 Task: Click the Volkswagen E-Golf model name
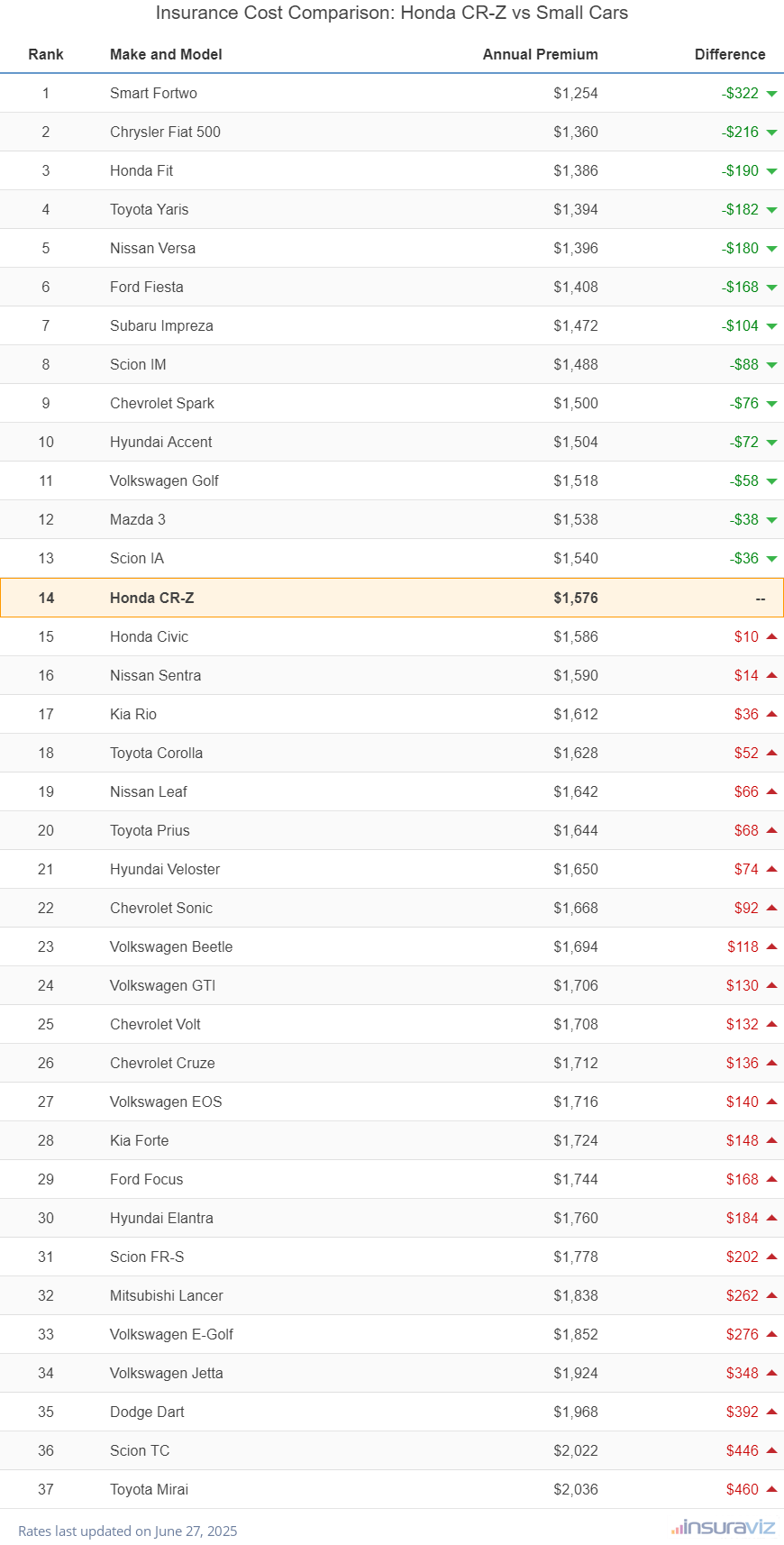pyautogui.click(x=171, y=1334)
